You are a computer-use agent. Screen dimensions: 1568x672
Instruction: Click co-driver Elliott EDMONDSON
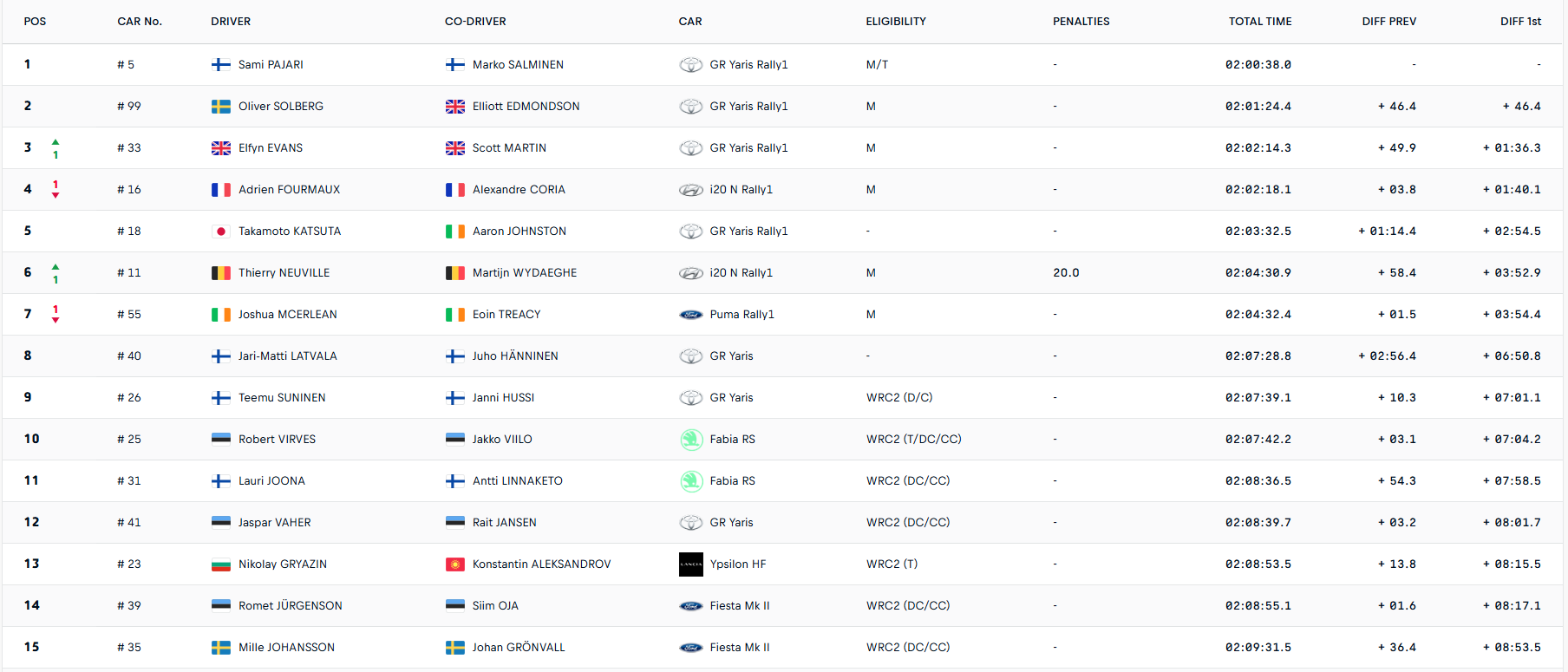526,106
